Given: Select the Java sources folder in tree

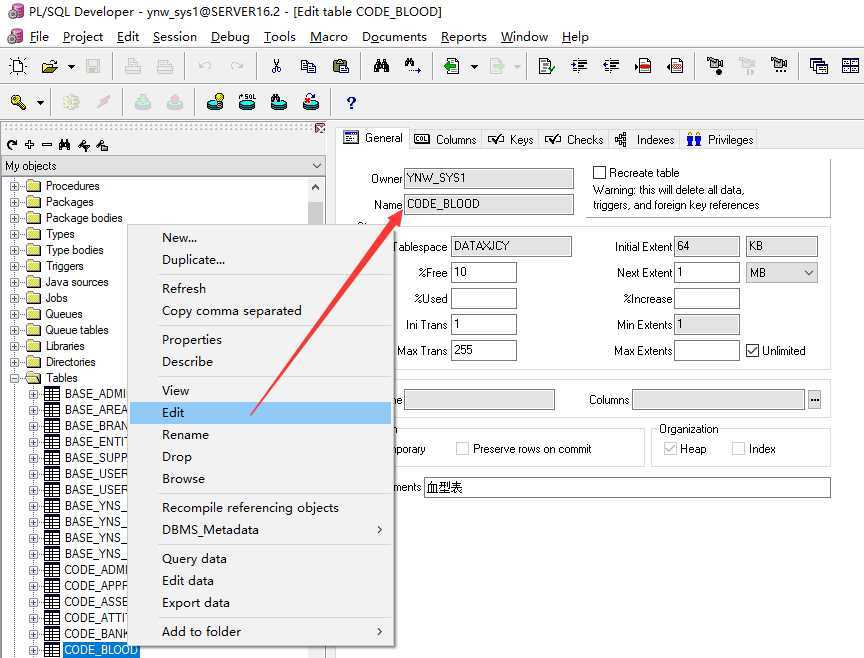Looking at the screenshot, I should click(77, 282).
